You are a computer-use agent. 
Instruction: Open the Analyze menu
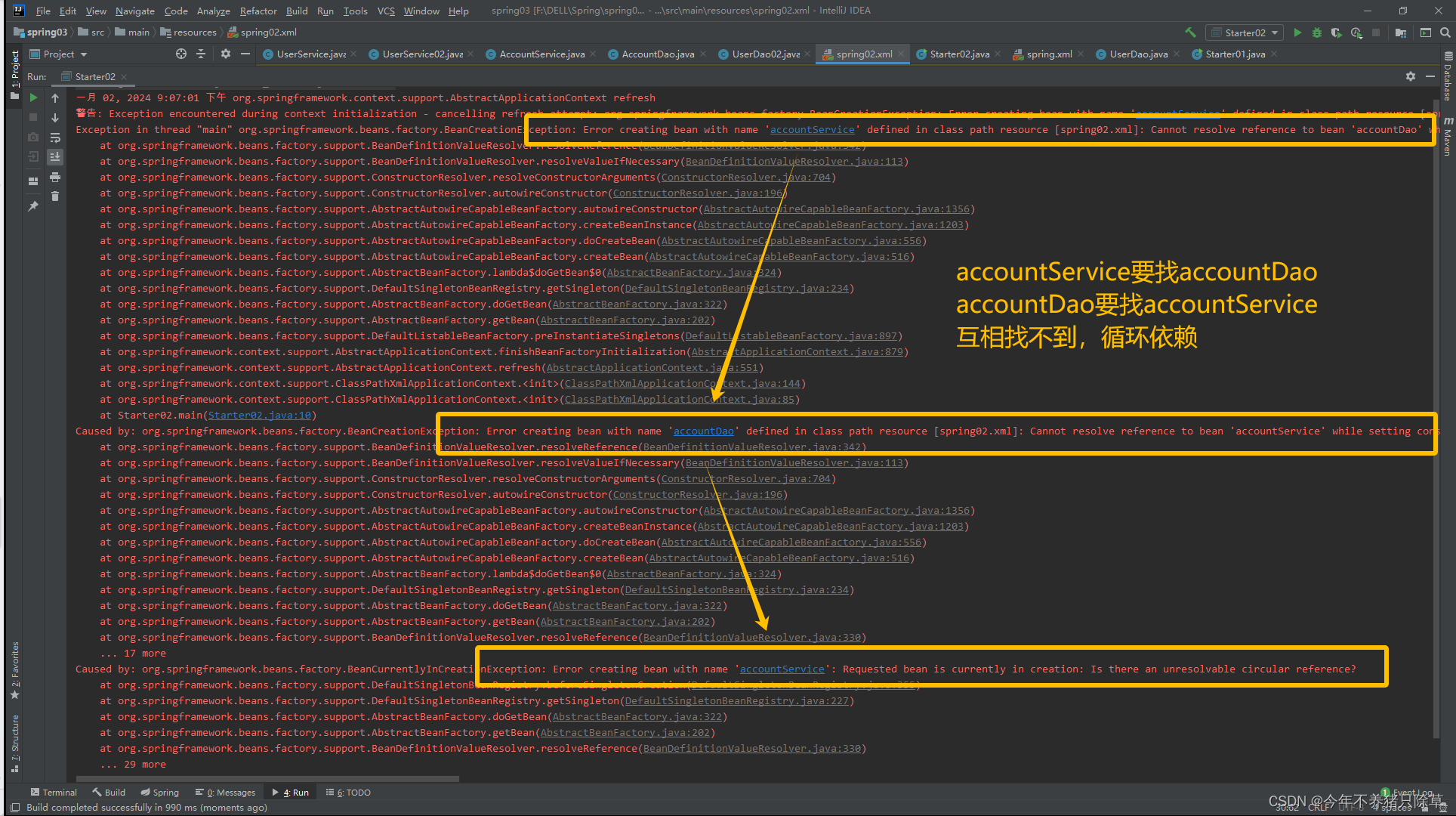tap(213, 11)
